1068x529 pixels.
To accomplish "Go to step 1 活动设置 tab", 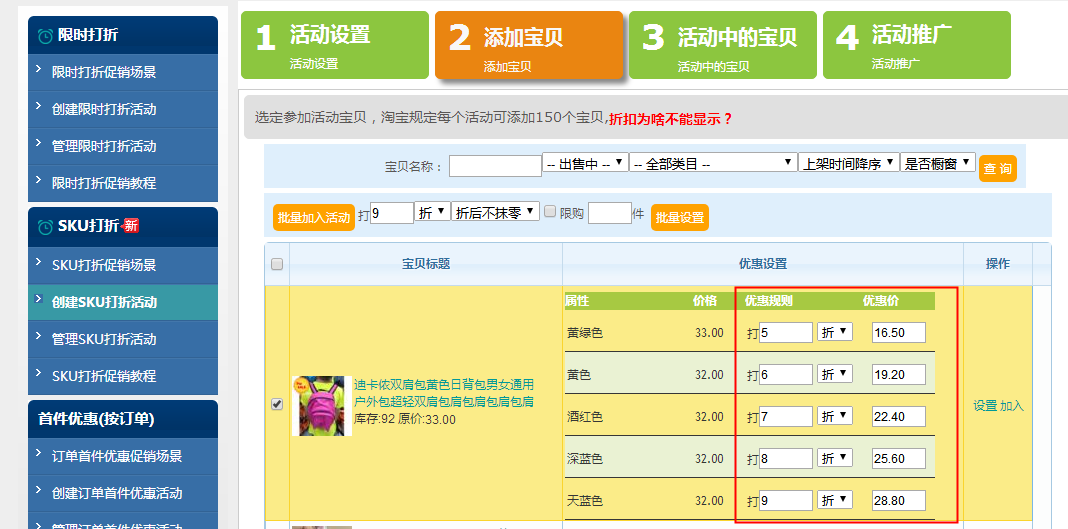I will (x=334, y=45).
